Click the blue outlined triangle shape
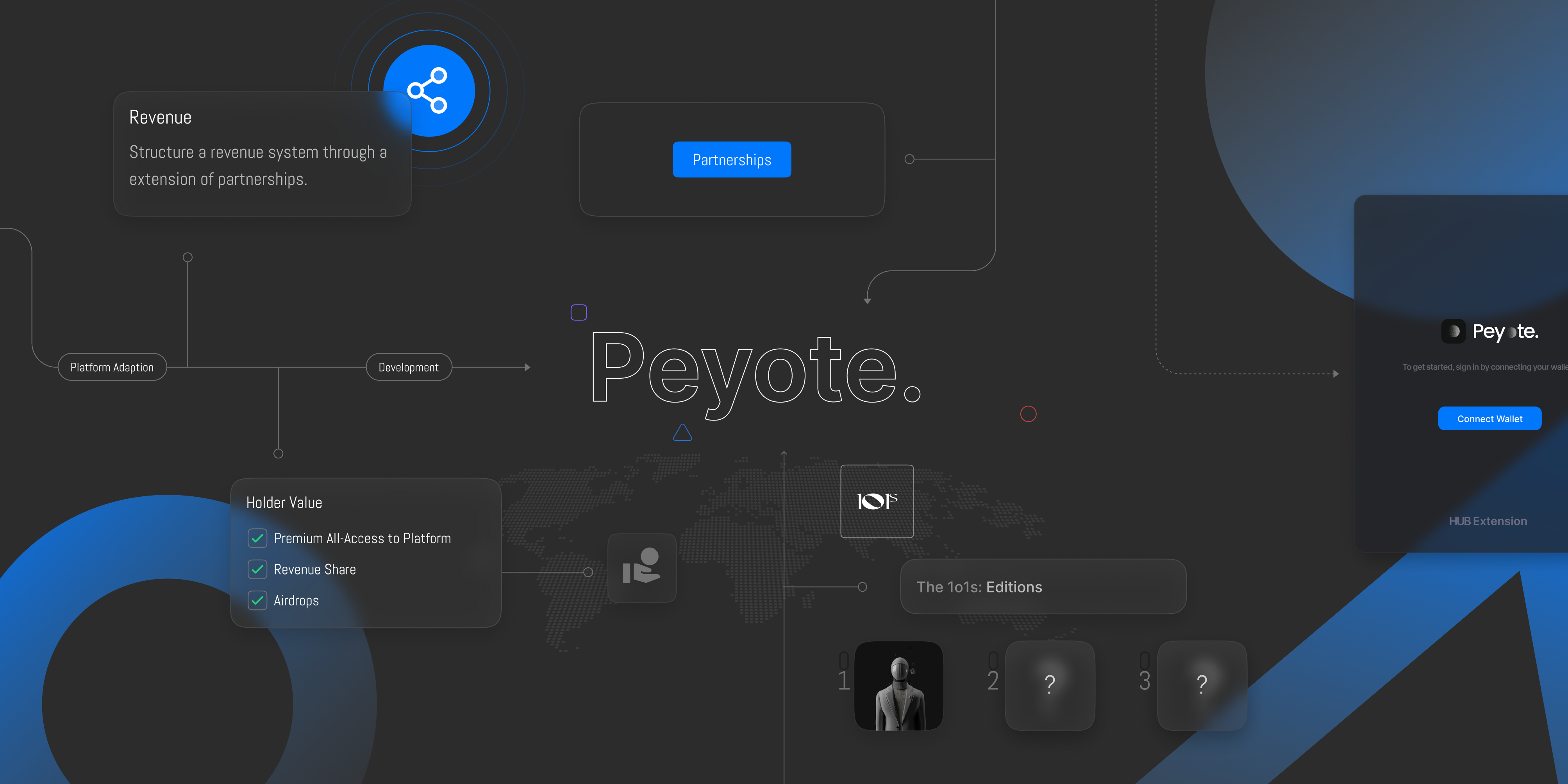 click(682, 433)
